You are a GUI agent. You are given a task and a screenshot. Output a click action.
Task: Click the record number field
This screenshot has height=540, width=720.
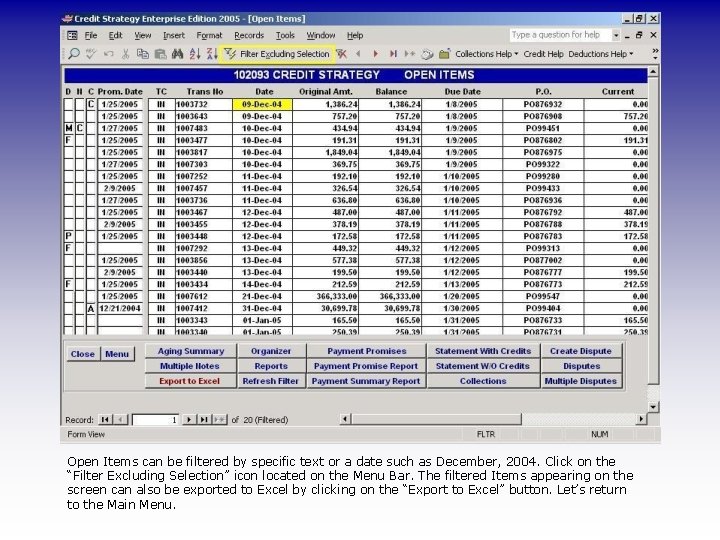[156, 420]
